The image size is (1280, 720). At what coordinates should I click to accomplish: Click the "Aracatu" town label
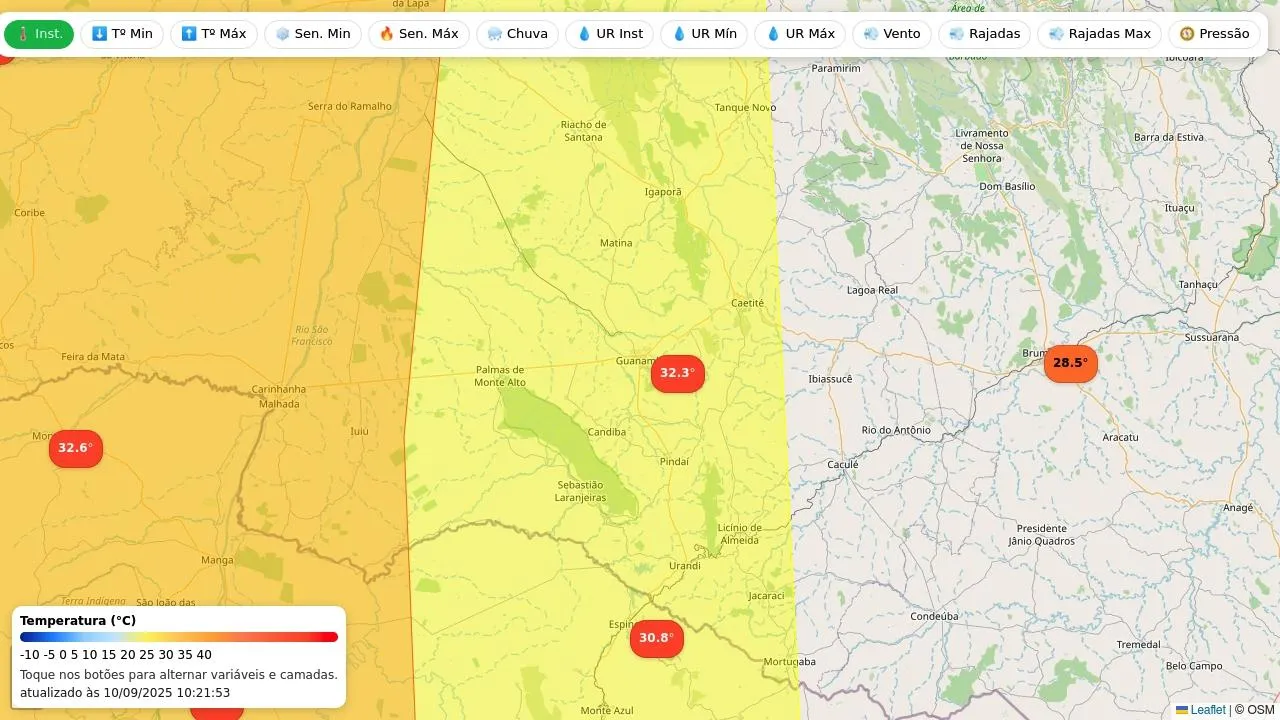(1120, 438)
